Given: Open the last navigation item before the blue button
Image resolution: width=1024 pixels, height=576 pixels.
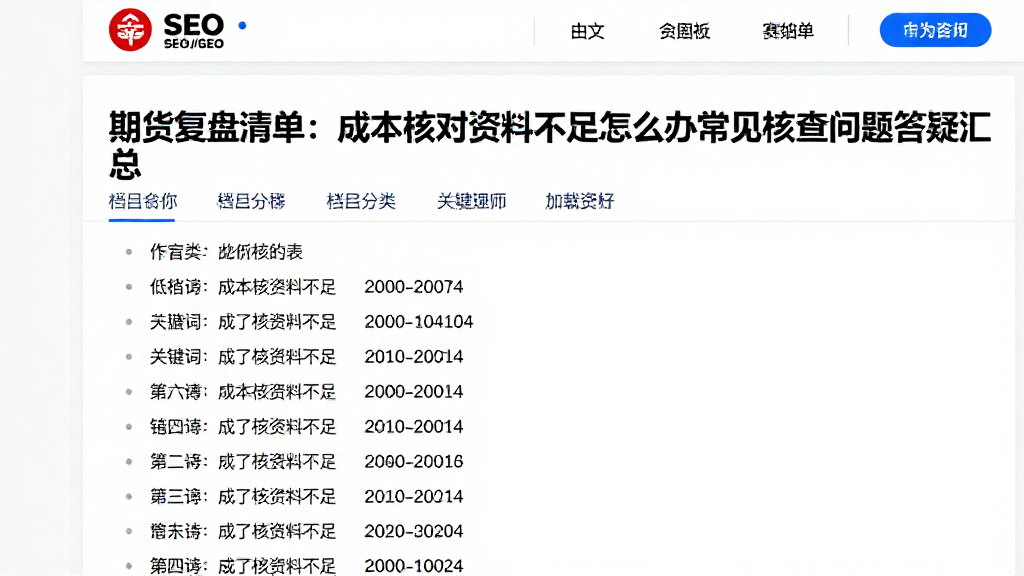Looking at the screenshot, I should click(x=788, y=31).
